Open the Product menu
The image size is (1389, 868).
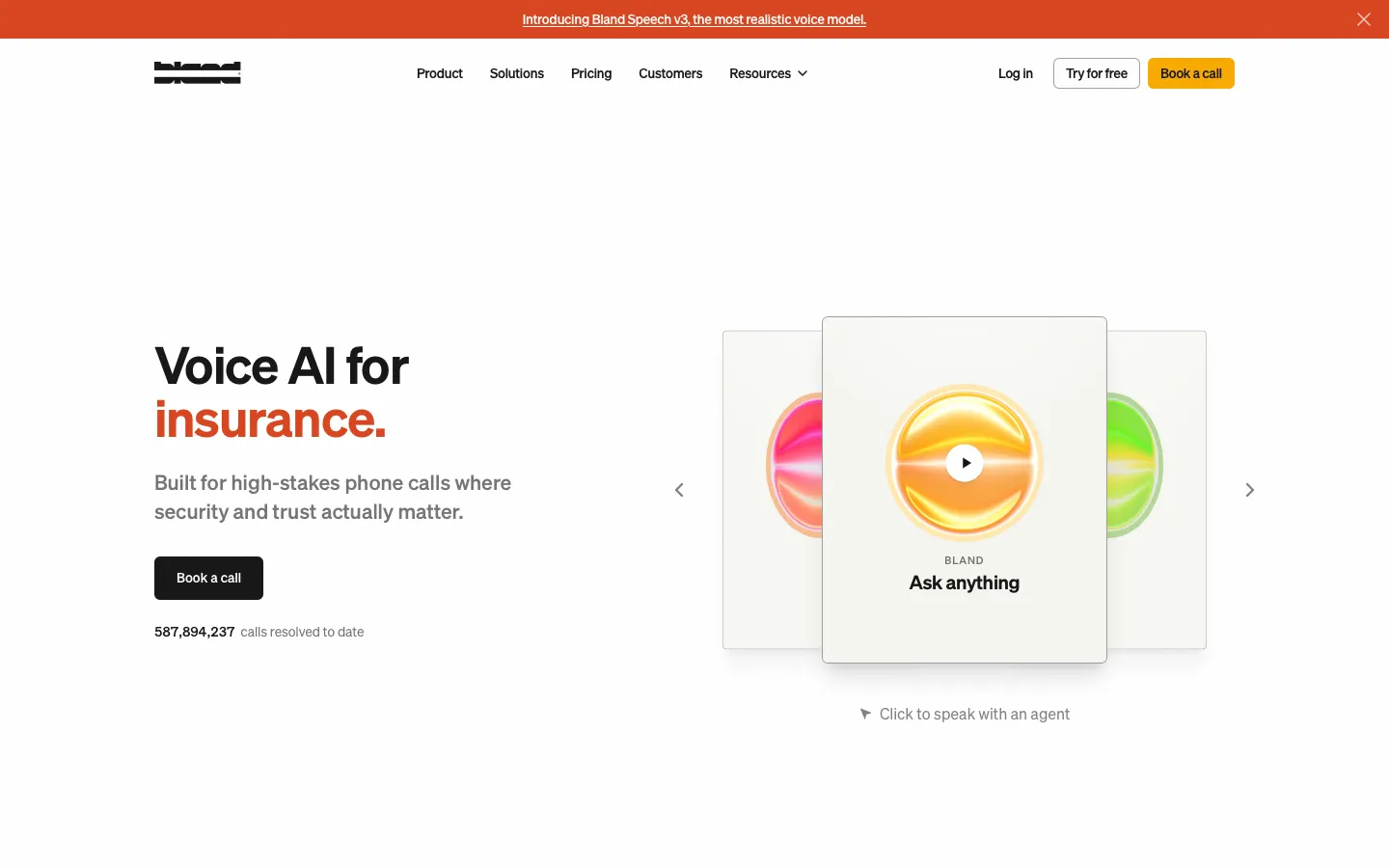tap(440, 73)
